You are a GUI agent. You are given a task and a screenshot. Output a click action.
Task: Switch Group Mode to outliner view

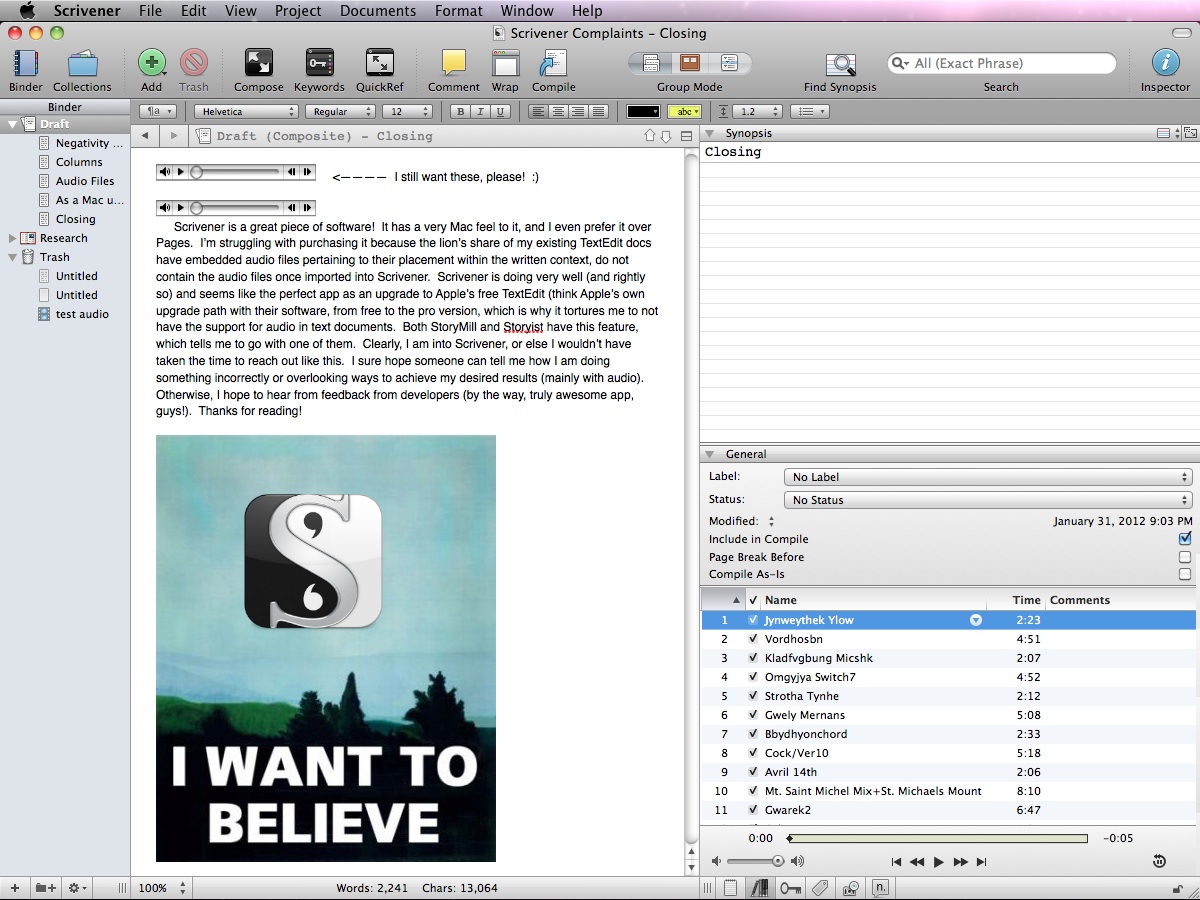pyautogui.click(x=729, y=63)
